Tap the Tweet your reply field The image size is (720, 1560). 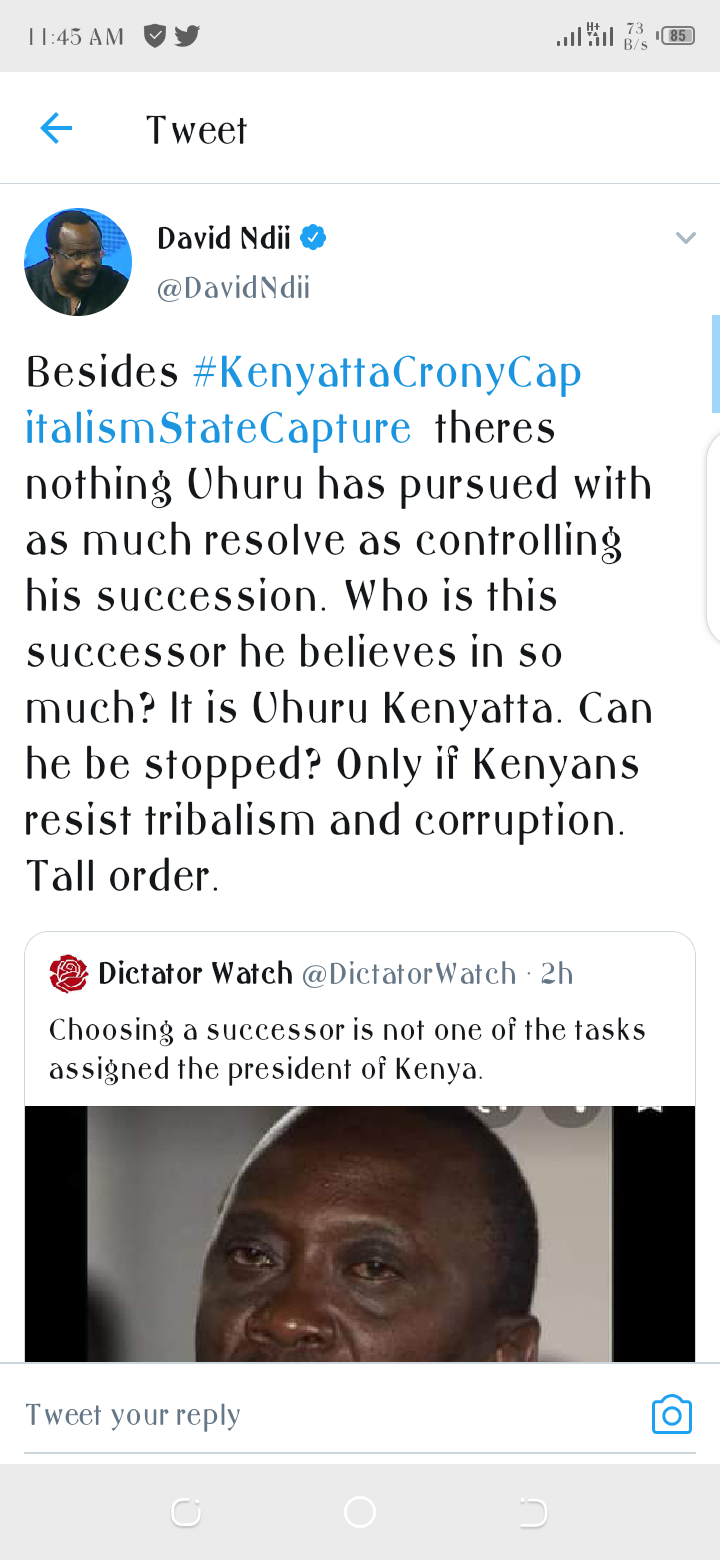[x=330, y=1415]
